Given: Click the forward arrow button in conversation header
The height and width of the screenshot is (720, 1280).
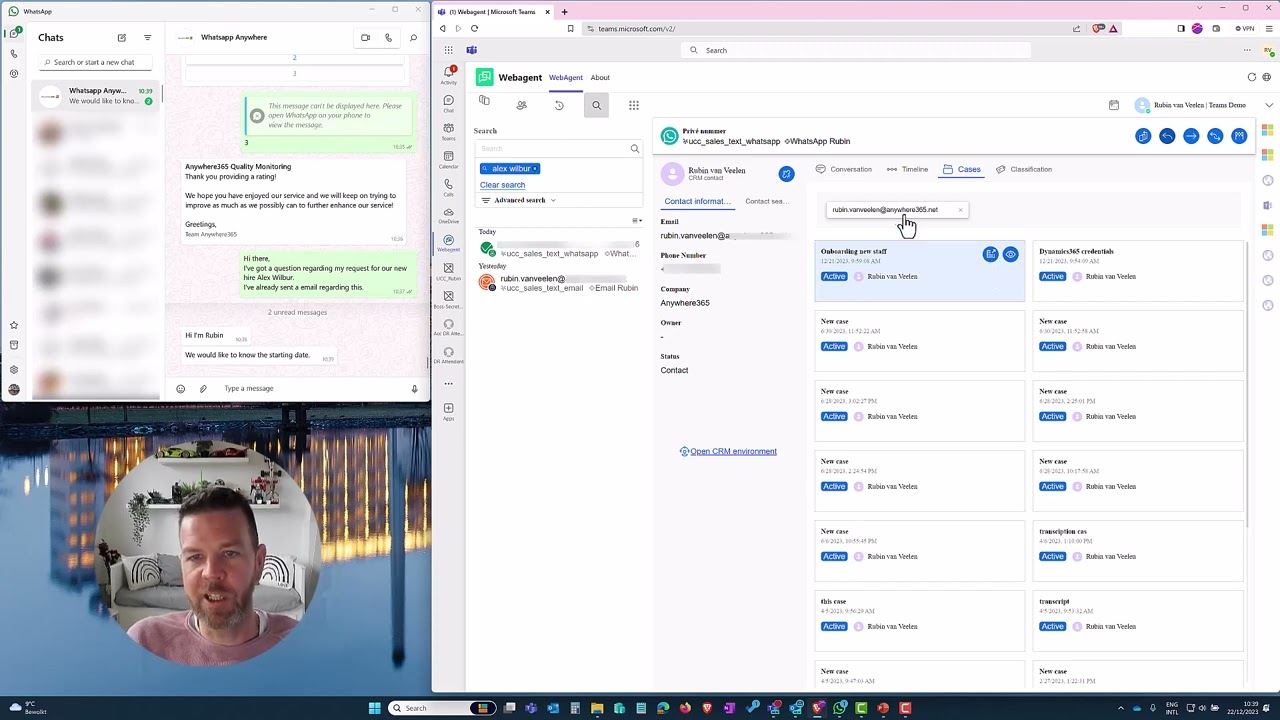Looking at the screenshot, I should pyautogui.click(x=1191, y=136).
